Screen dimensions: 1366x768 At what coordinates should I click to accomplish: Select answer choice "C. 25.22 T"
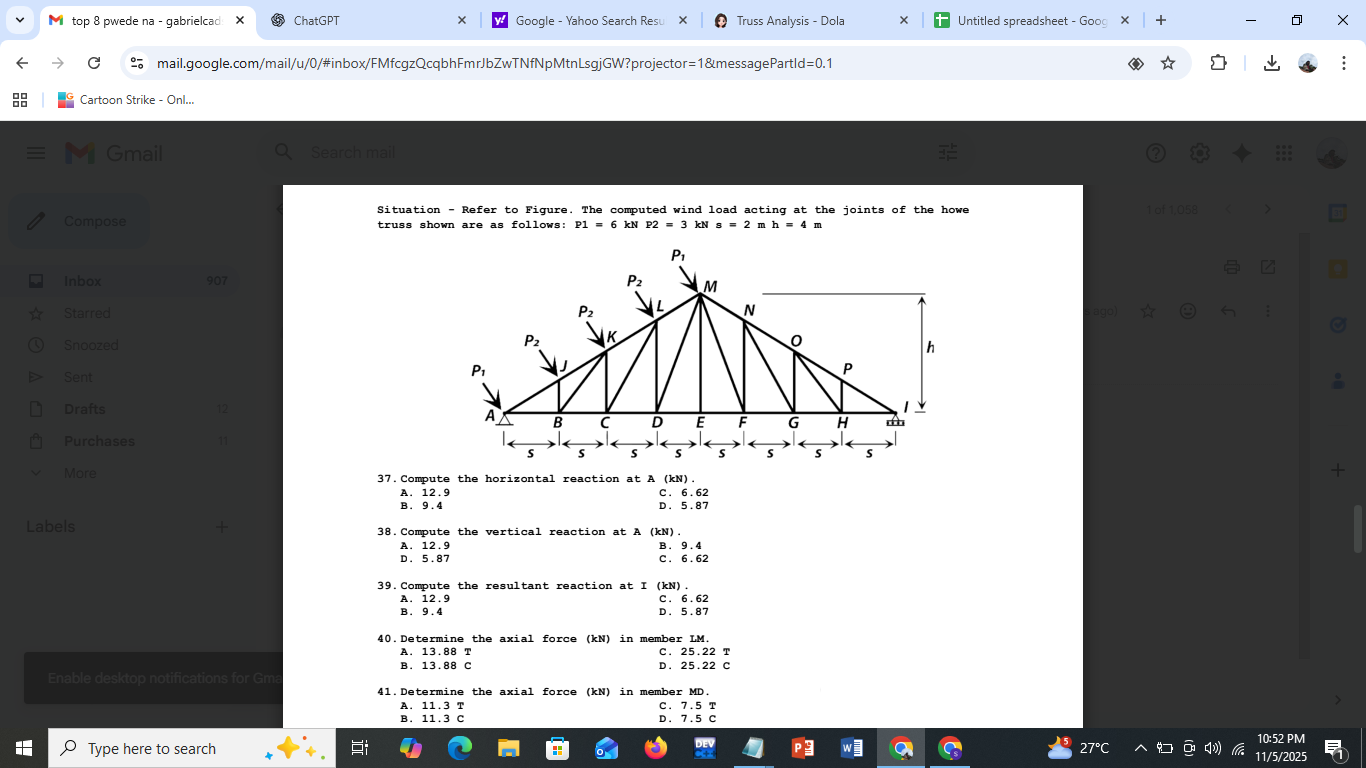695,652
